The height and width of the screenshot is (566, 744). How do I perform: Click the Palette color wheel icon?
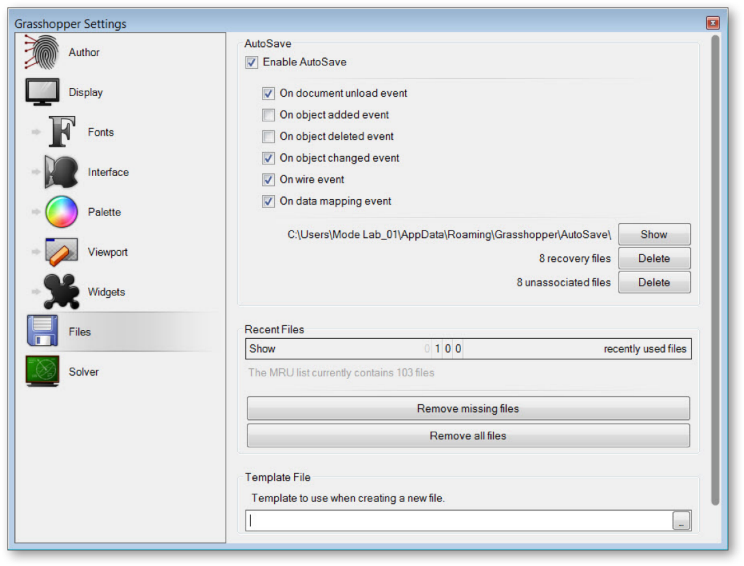pyautogui.click(x=61, y=212)
